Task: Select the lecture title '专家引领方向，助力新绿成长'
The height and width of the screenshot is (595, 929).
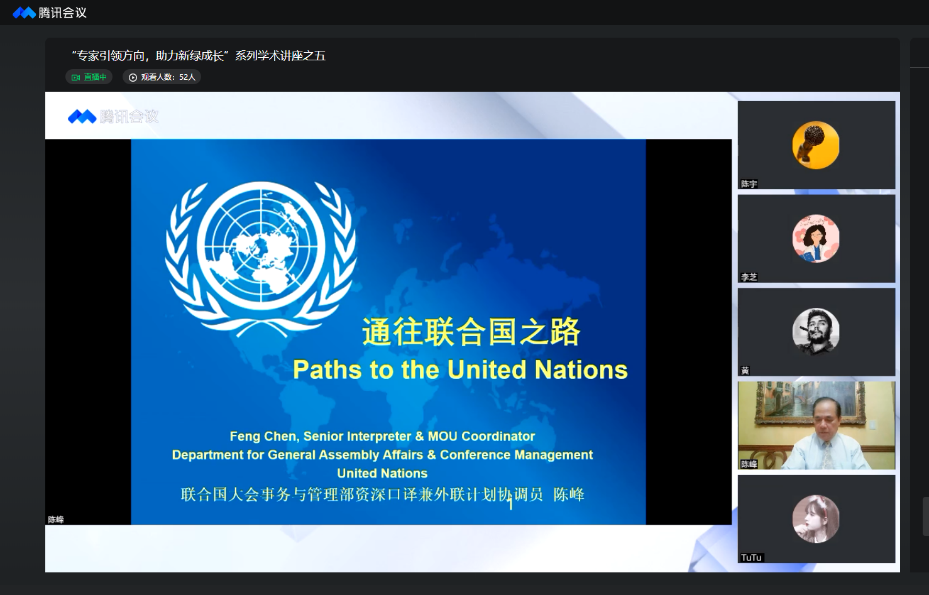Action: coord(148,56)
